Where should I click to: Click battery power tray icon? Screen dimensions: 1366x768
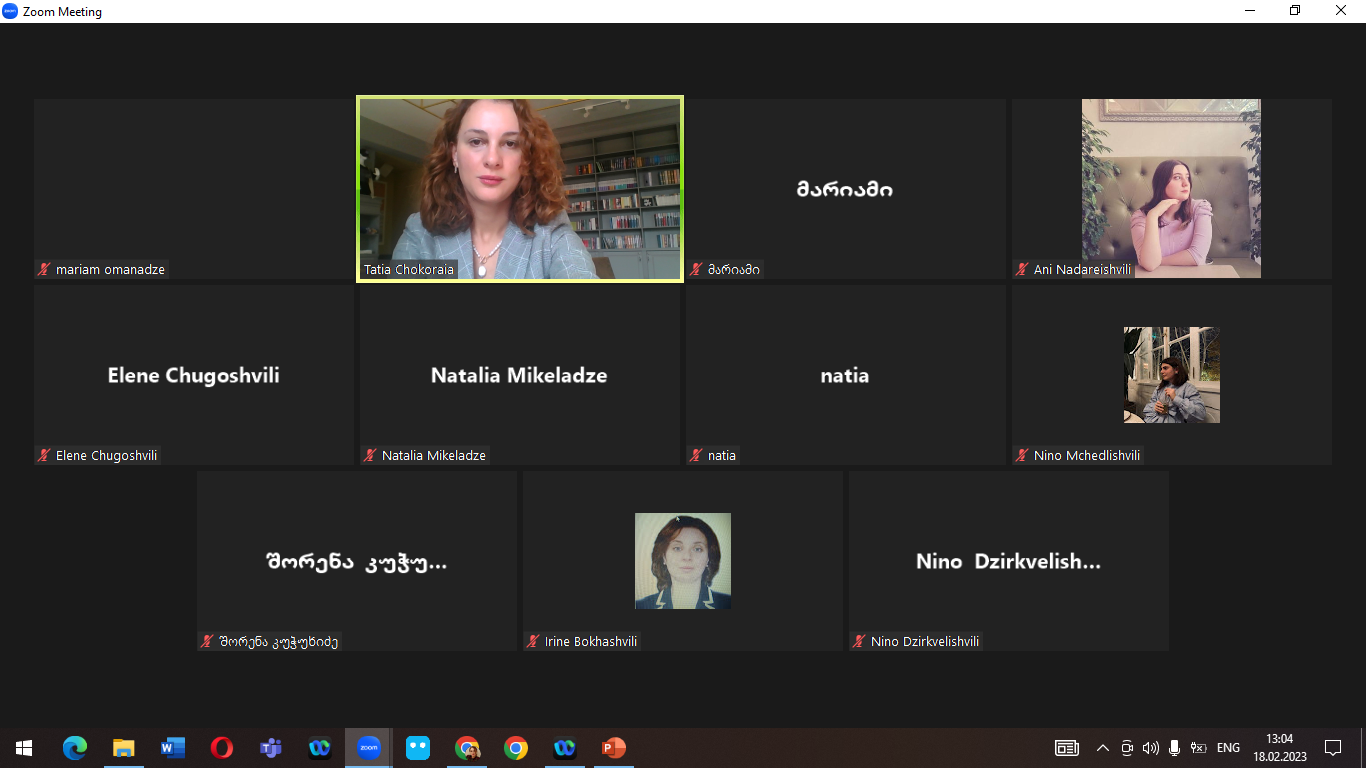tap(1198, 748)
